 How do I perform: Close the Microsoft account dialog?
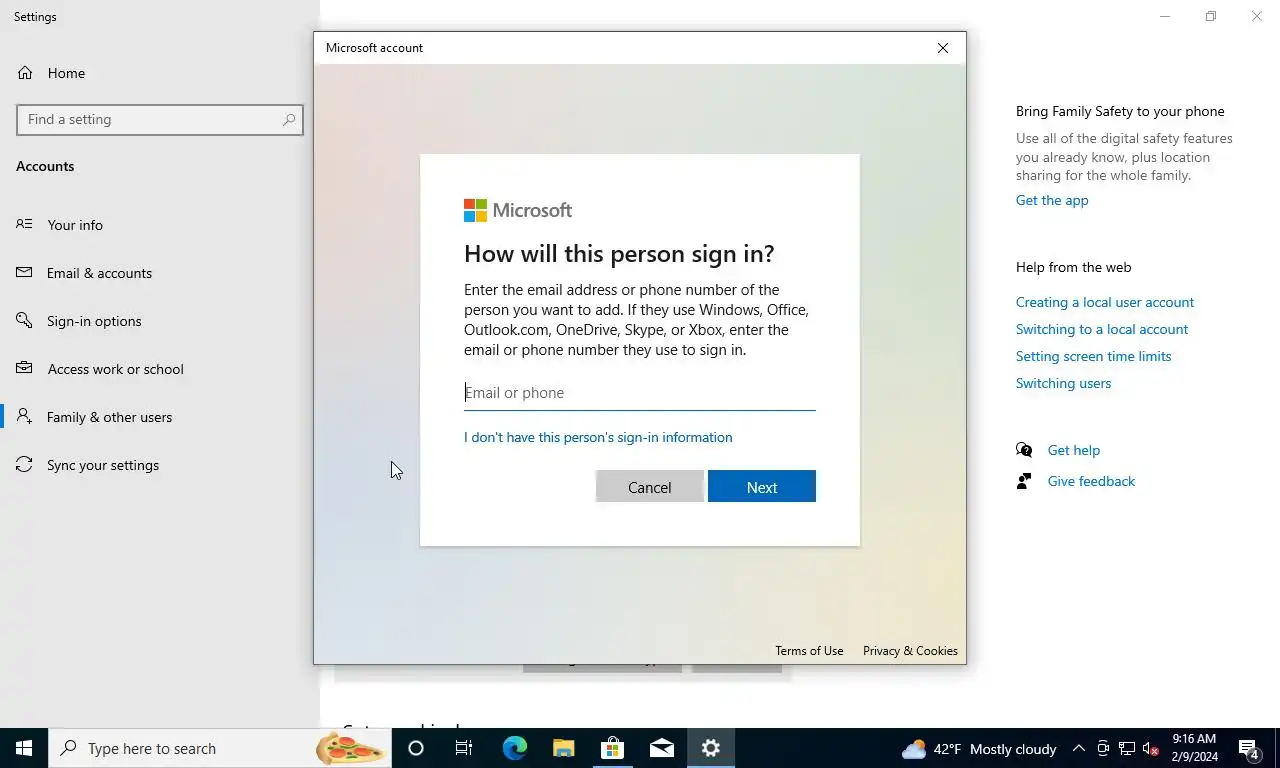942,48
